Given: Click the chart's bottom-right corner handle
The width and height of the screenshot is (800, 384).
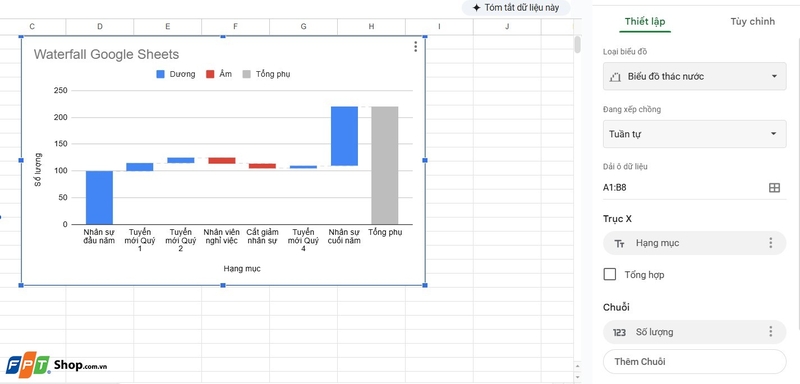Looking at the screenshot, I should point(425,285).
